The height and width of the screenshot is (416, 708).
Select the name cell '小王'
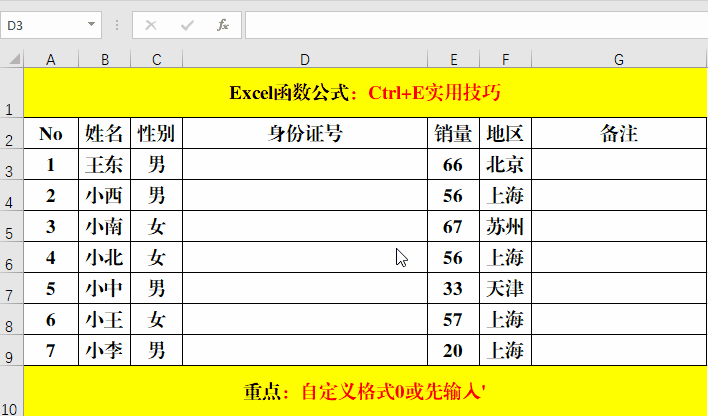coord(105,319)
